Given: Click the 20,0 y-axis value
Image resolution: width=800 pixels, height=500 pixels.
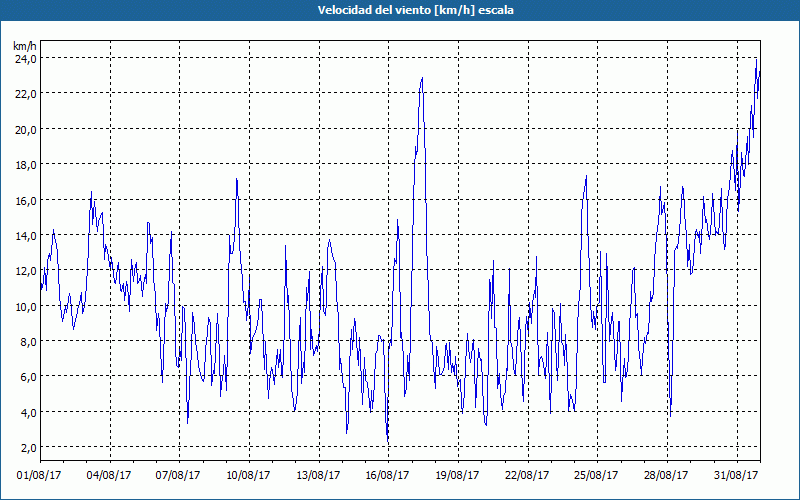Looking at the screenshot, I should tap(25, 130).
